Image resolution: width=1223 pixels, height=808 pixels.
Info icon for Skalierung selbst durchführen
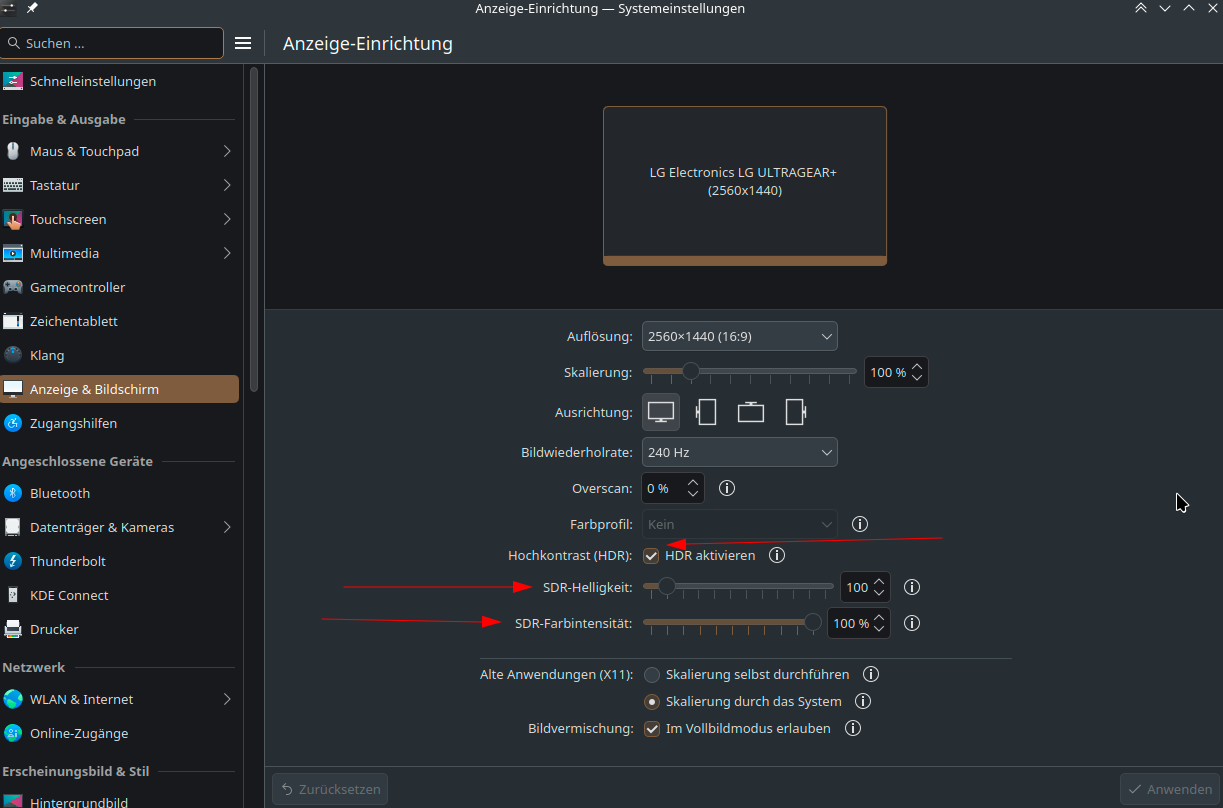(871, 674)
